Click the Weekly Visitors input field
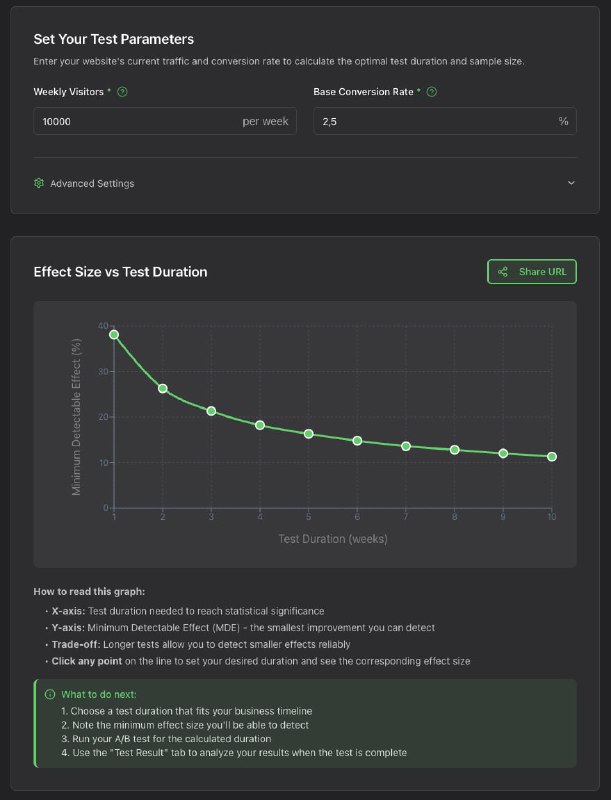 tap(135, 121)
